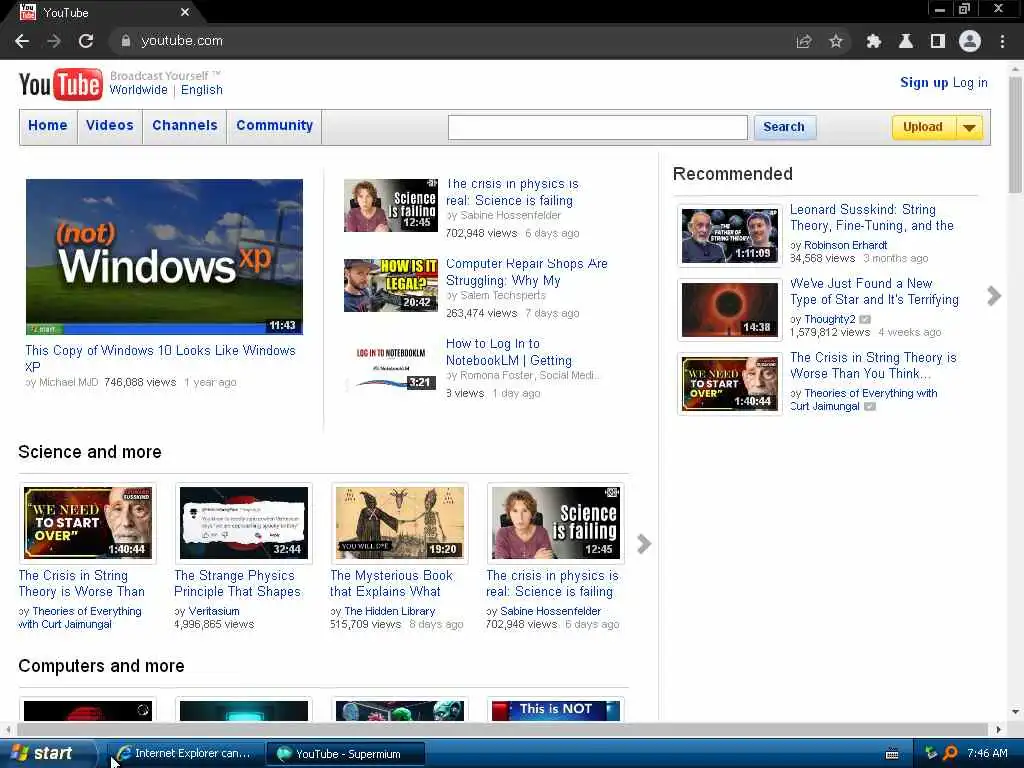Open Computer Repair Shops Are Struggling link
Viewport: 1024px width, 768px height.
click(526, 272)
